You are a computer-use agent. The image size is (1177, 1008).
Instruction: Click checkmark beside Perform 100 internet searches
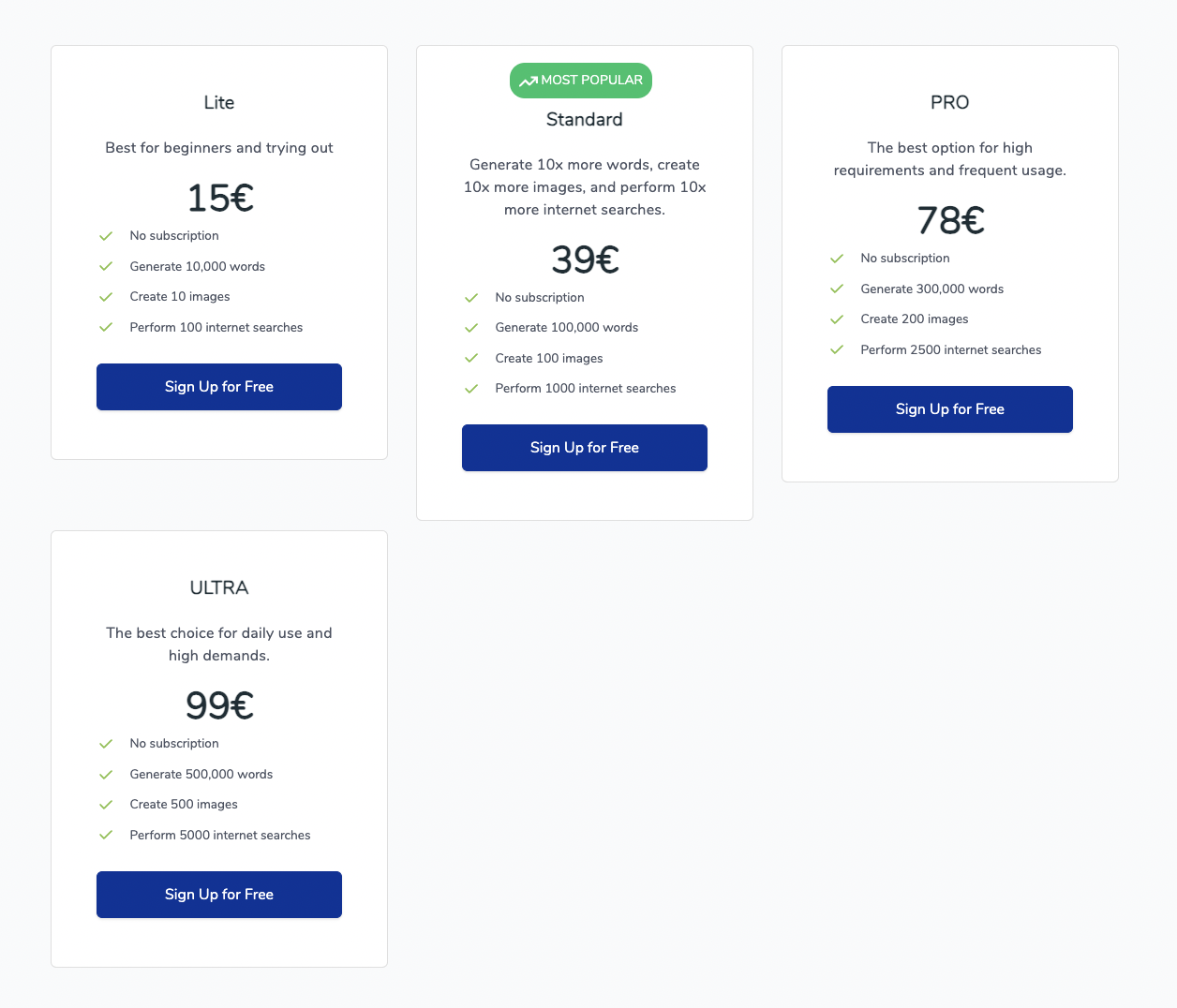point(106,328)
